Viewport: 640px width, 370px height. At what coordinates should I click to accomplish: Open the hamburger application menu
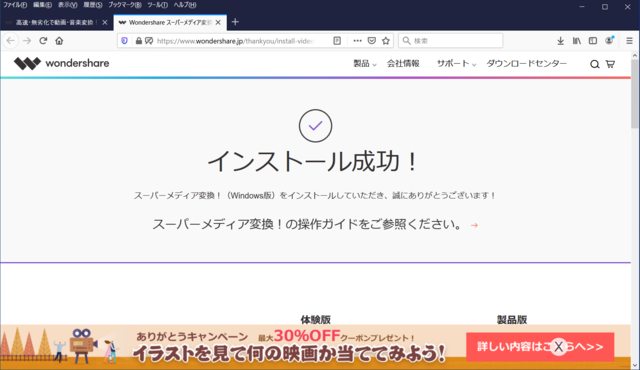[x=629, y=41]
